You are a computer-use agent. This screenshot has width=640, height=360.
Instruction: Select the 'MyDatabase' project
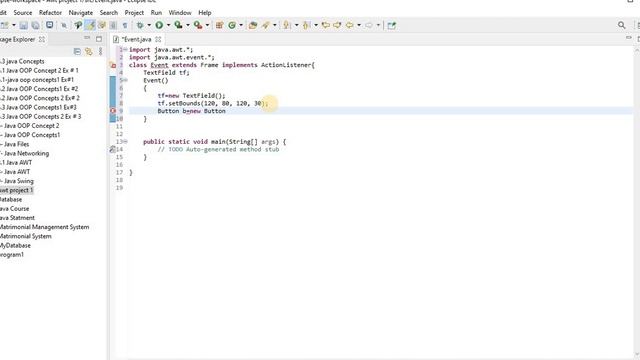(15, 245)
